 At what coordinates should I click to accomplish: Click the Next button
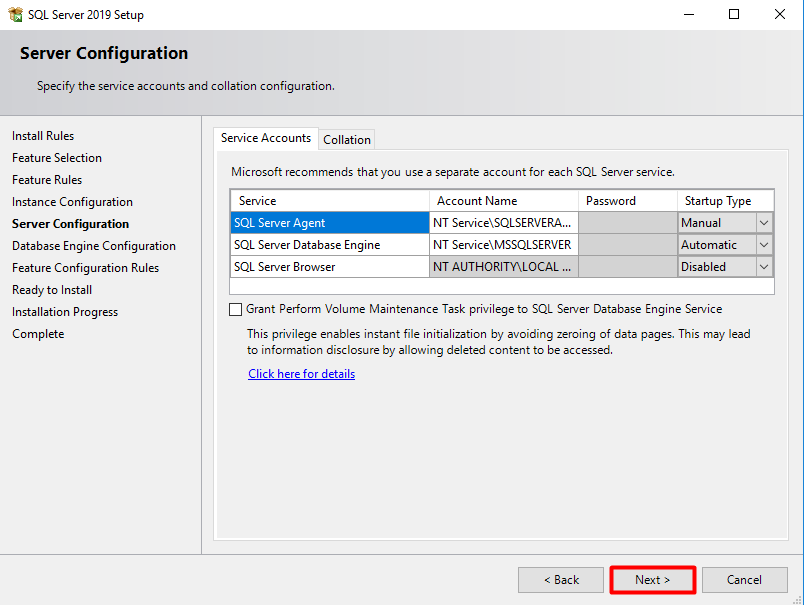[652, 580]
